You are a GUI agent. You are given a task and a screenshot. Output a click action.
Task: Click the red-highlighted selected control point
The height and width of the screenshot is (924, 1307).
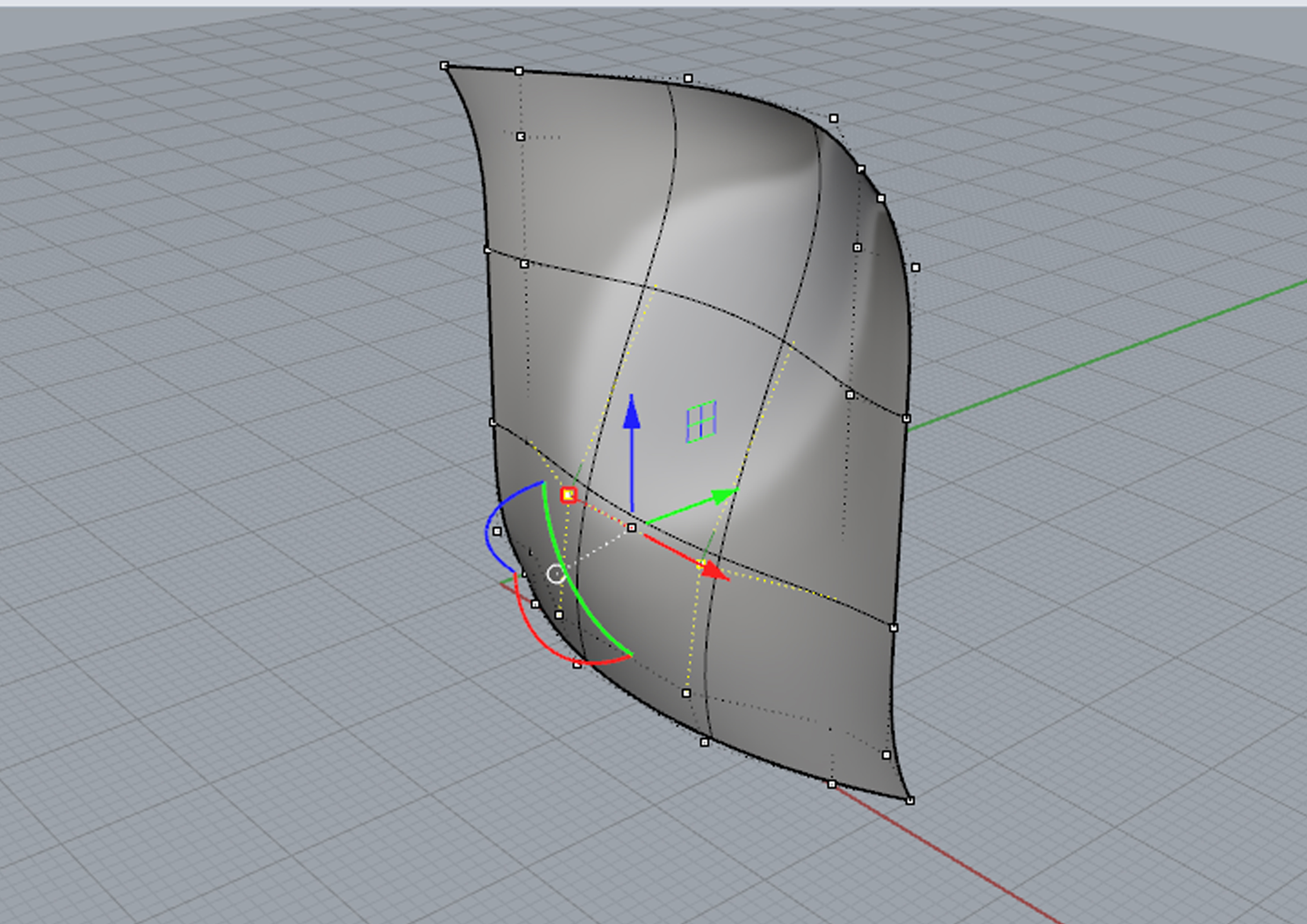(568, 495)
